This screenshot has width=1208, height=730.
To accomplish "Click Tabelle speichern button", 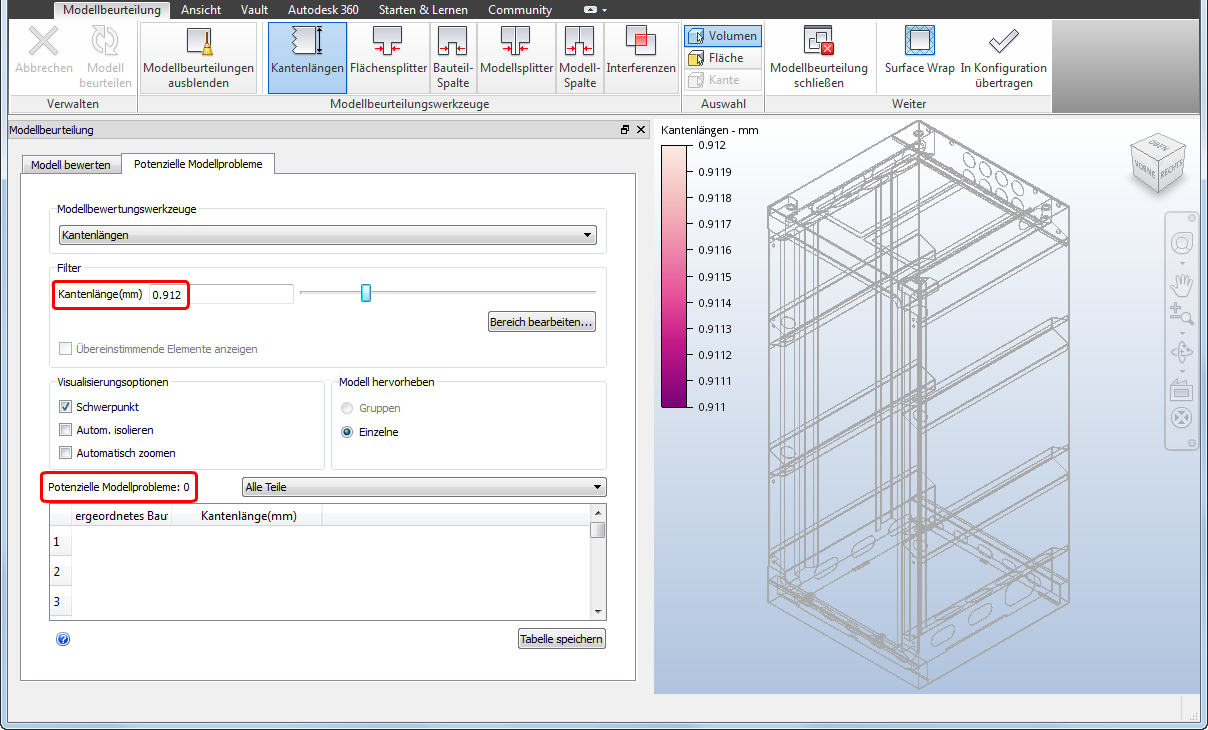I will (x=562, y=639).
